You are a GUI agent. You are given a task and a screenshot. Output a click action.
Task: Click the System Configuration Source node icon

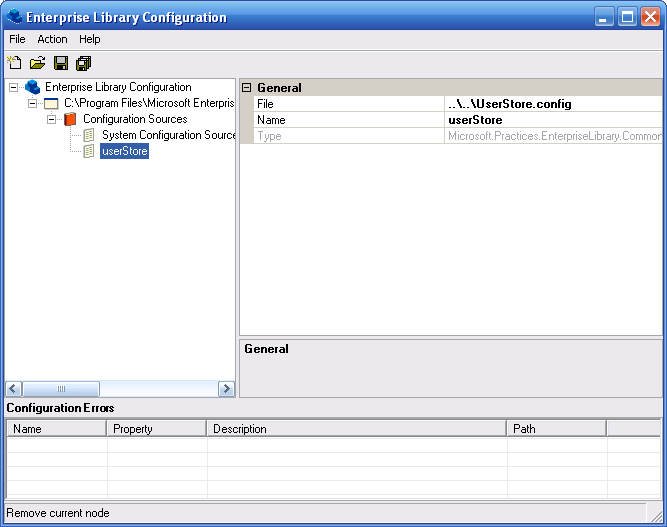point(89,135)
